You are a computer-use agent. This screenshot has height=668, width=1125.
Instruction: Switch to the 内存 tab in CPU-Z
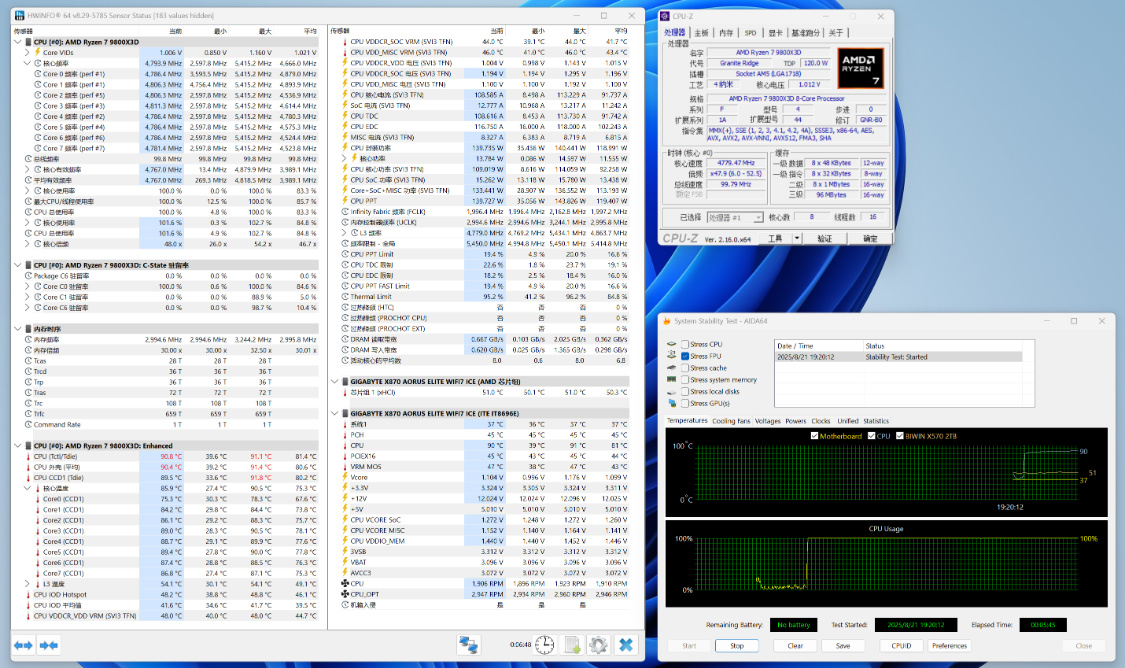(726, 33)
